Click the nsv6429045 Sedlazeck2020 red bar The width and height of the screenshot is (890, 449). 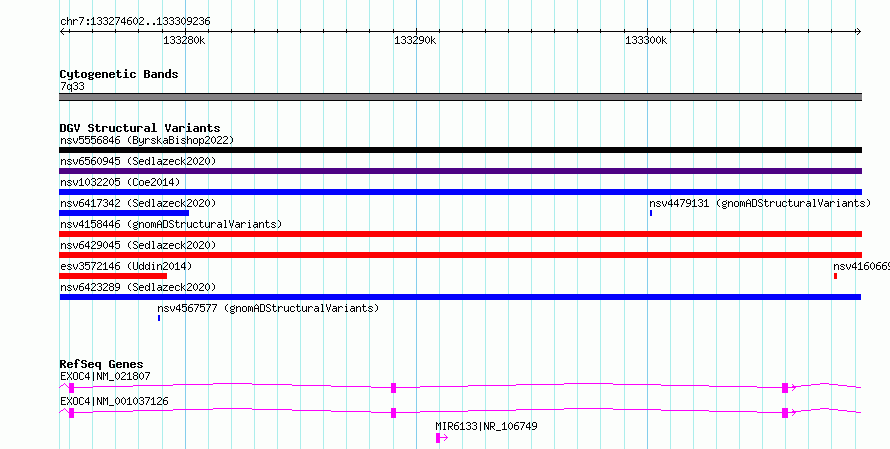[x=460, y=255]
